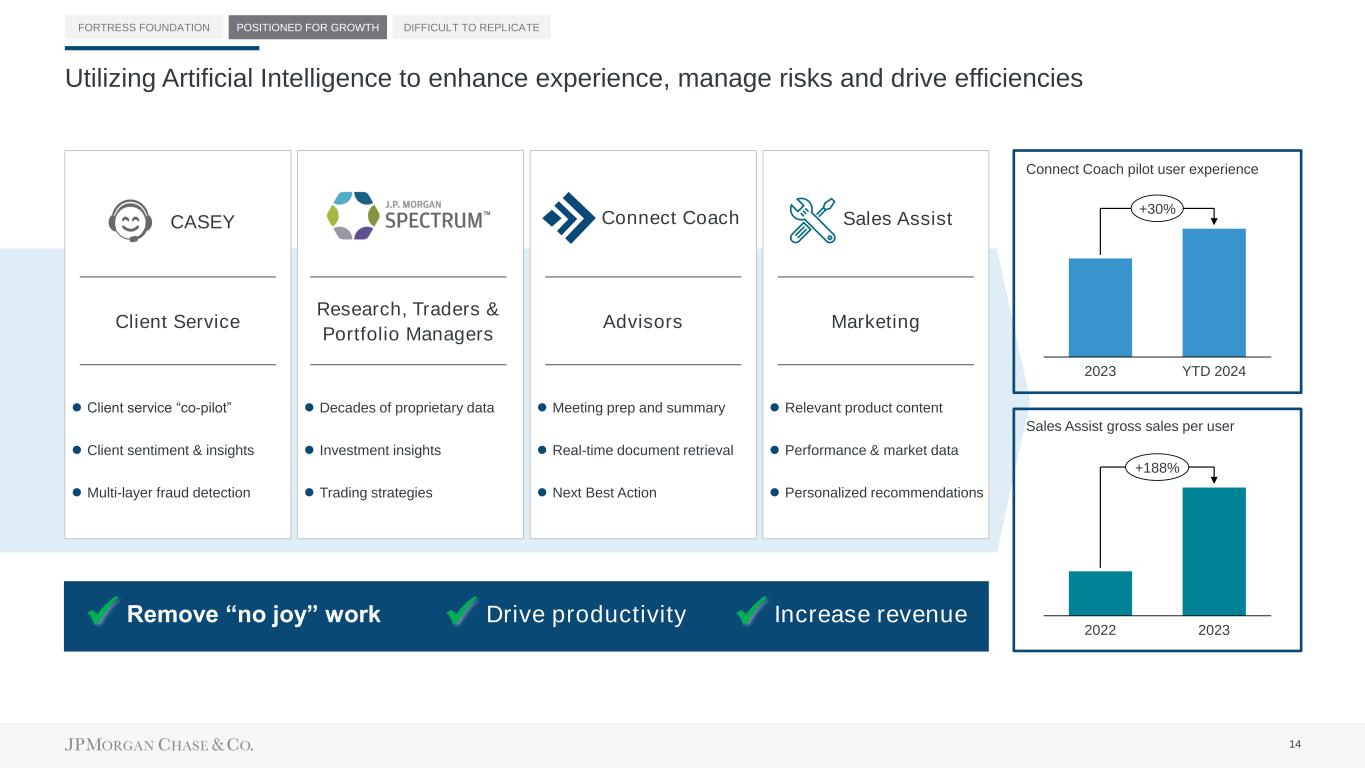
Task: Click the checkmark beside Drive productivity
Action: coord(461,613)
